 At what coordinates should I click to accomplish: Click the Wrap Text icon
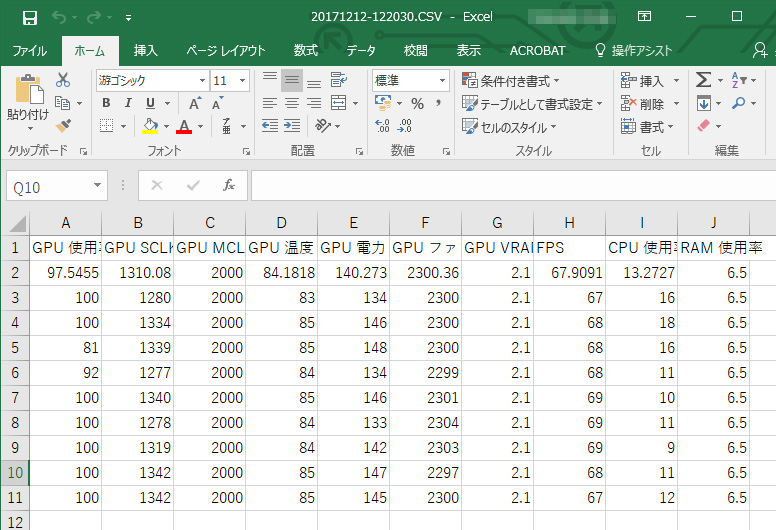coord(339,81)
